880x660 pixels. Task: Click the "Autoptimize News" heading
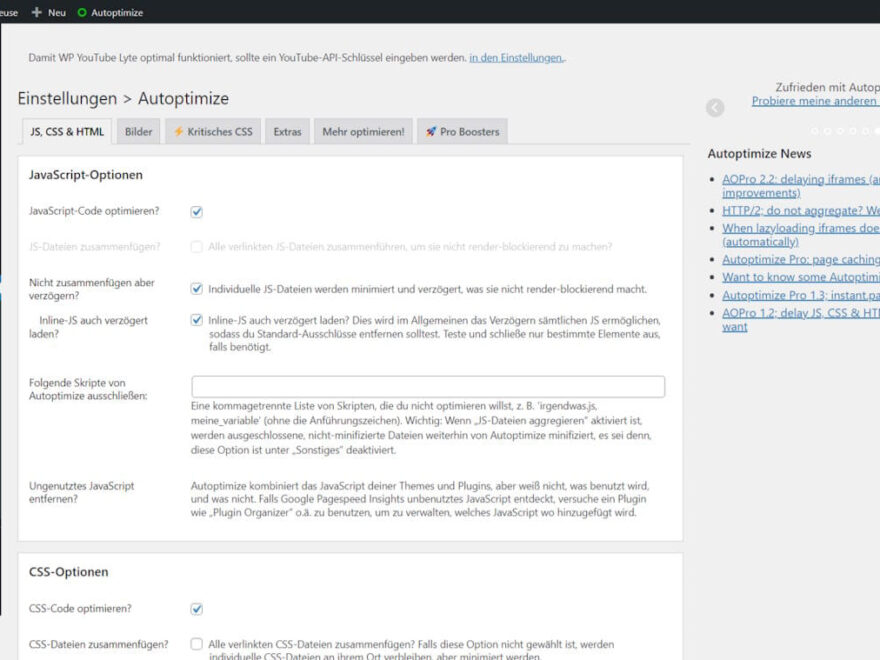(x=759, y=154)
